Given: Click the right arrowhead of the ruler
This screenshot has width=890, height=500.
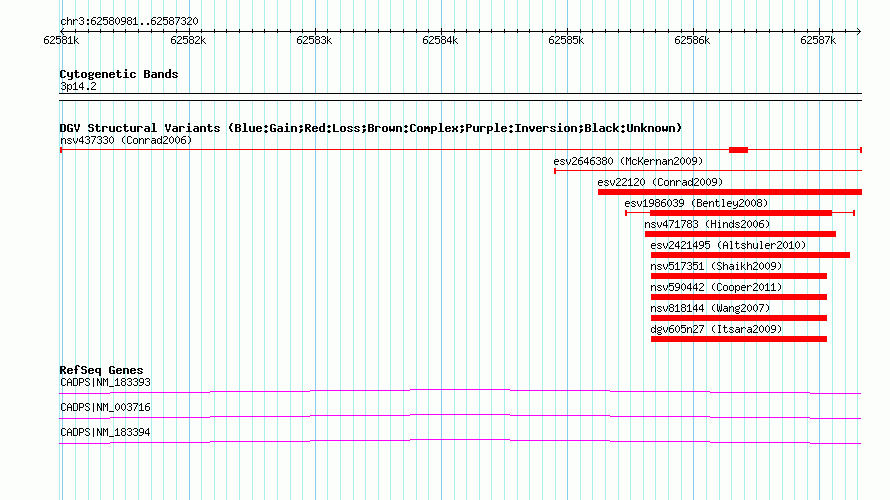Looking at the screenshot, I should click(x=859, y=31).
